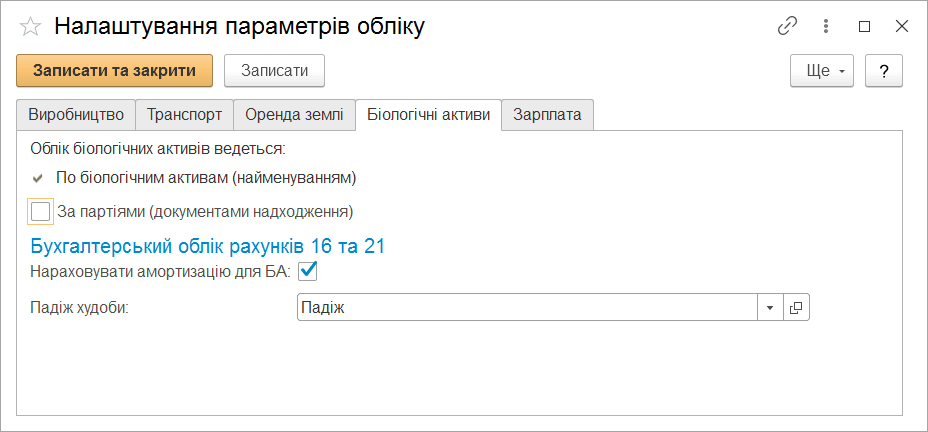This screenshot has width=928, height=432.
Task: Click 'Облік біологічних активів ведеться:' label
Action: coord(158,148)
